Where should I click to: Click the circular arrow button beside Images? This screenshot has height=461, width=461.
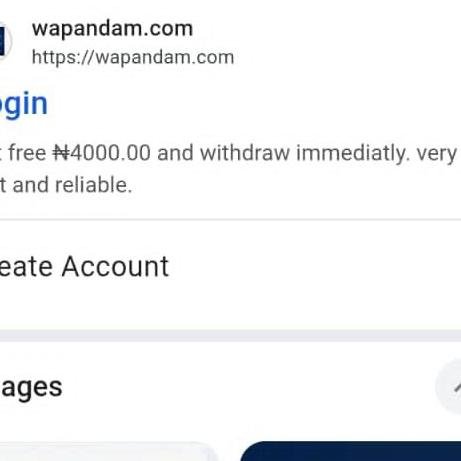(448, 387)
